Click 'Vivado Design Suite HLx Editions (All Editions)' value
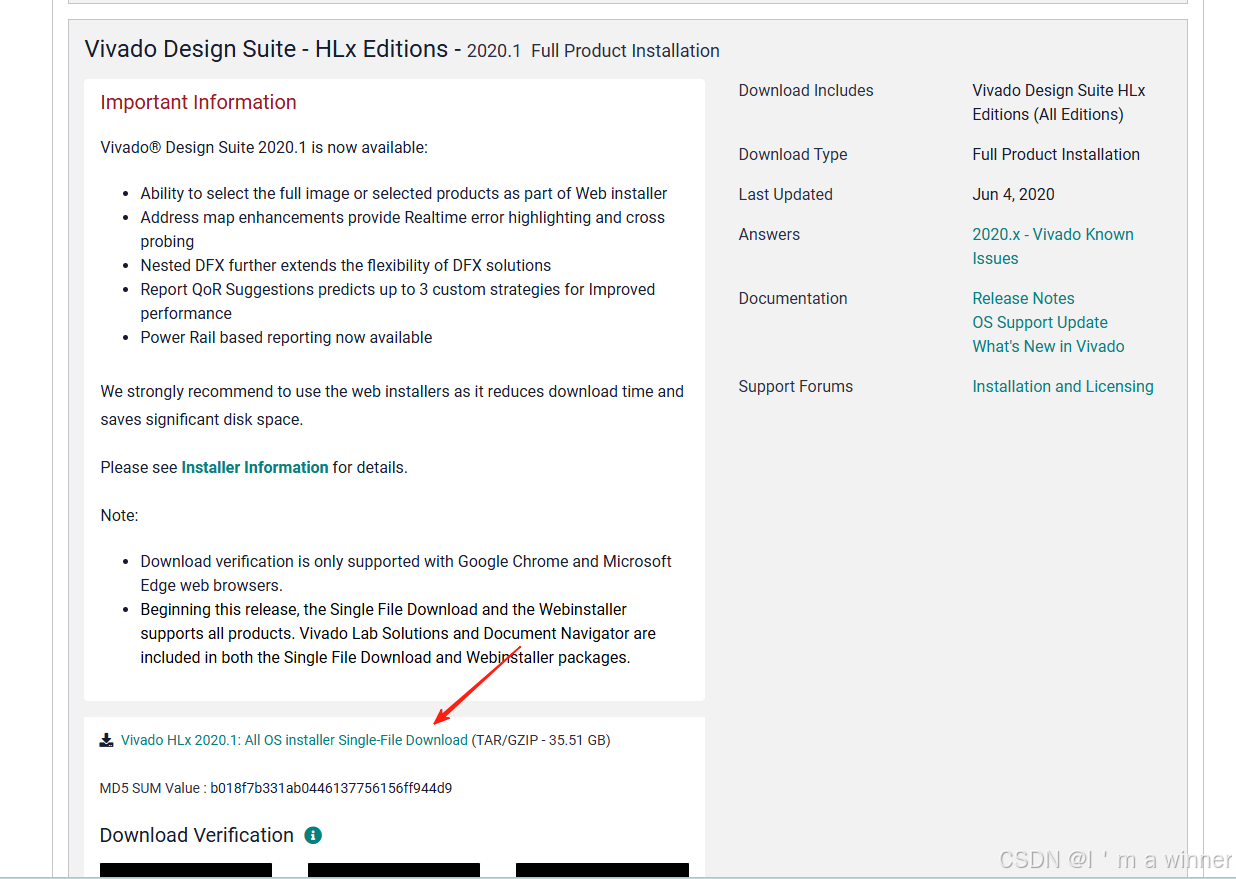 (x=1059, y=102)
